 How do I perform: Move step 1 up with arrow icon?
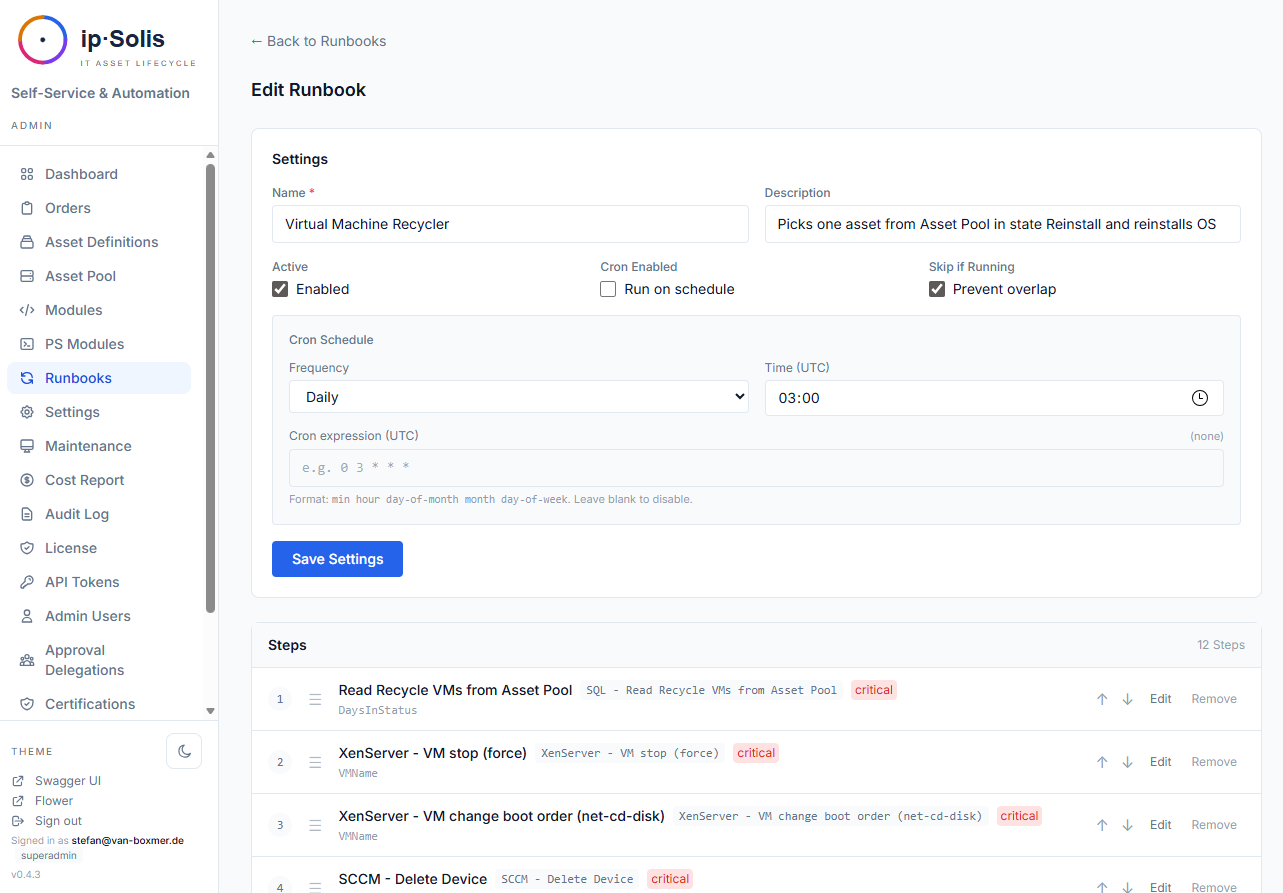tap(1102, 699)
